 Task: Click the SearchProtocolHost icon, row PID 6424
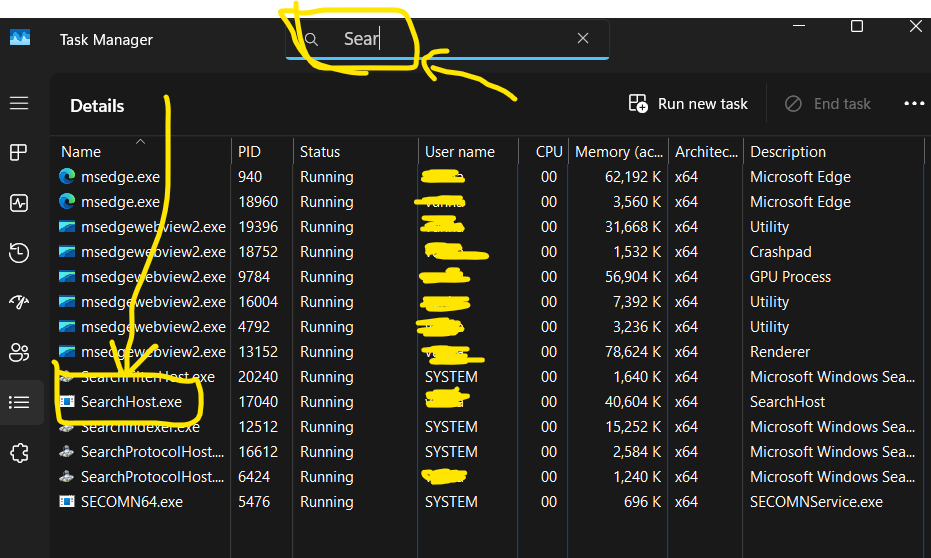point(66,476)
